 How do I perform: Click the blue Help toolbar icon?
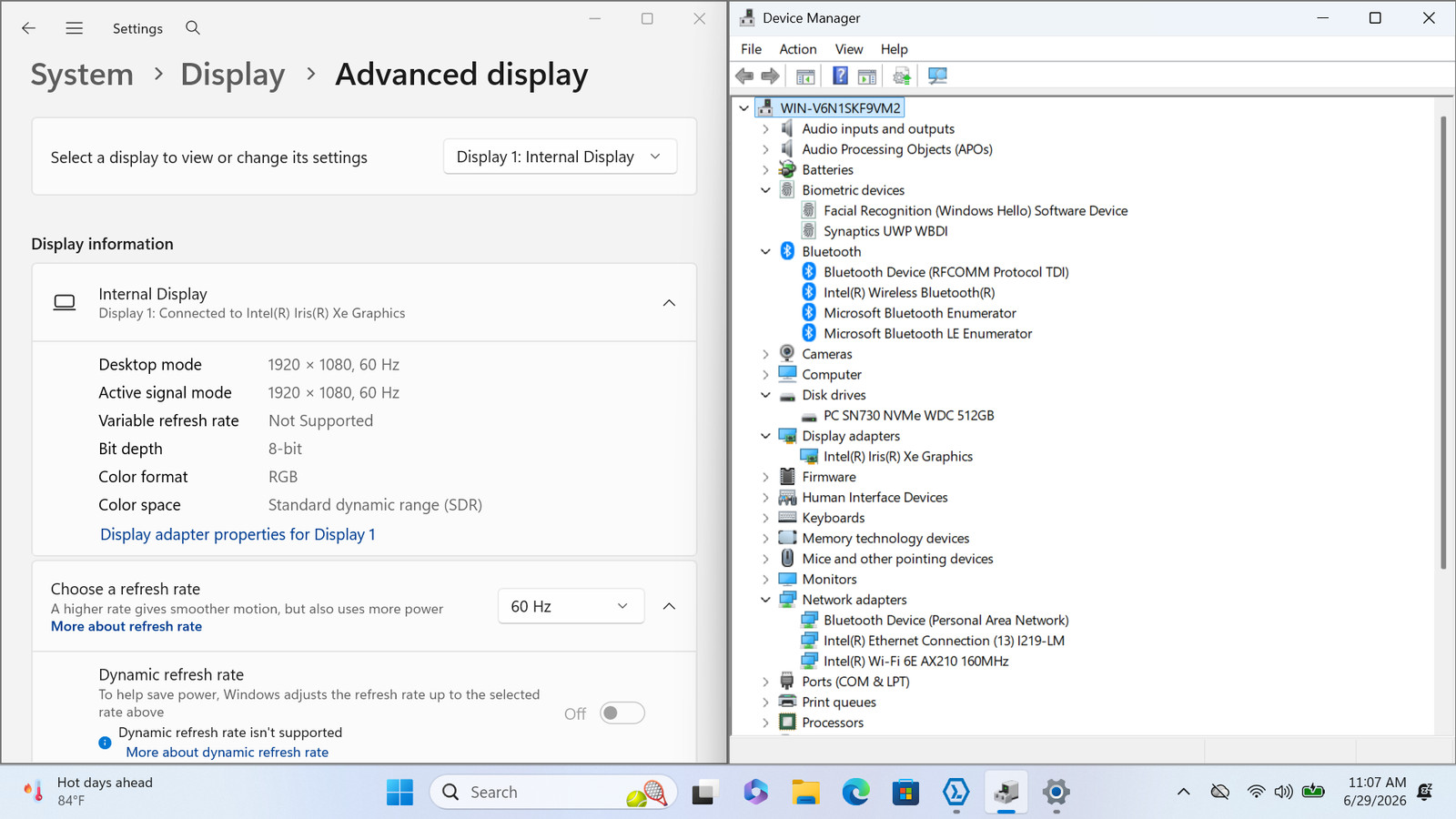840,76
